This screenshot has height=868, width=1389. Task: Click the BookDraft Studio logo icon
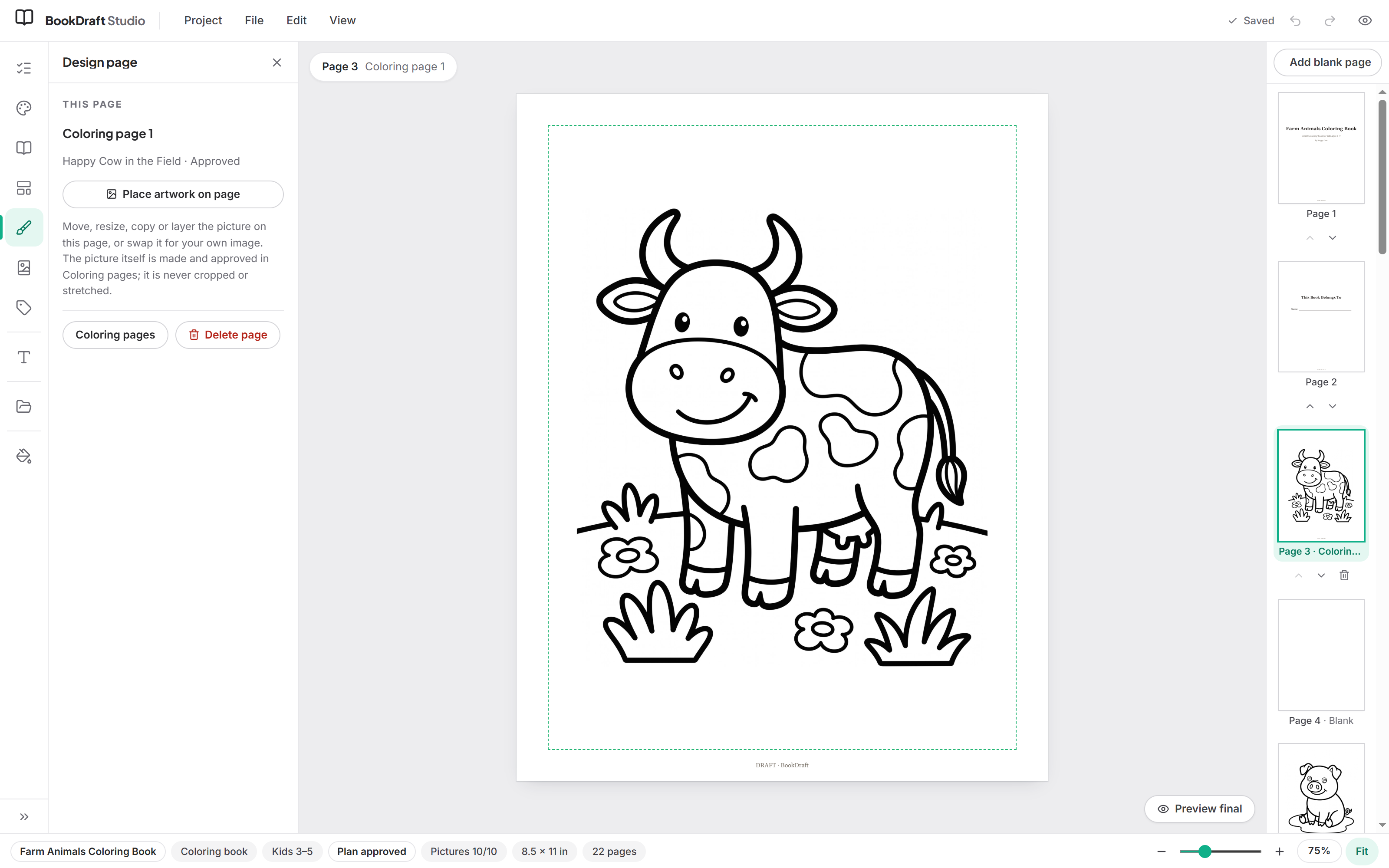24,18
